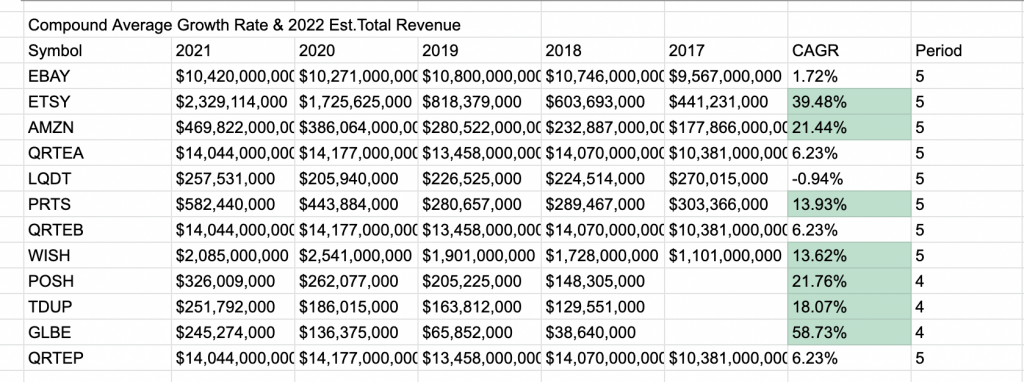Select the title cell 'Compound Average Growth Rate'
The height and width of the screenshot is (382, 1024).
pos(244,25)
